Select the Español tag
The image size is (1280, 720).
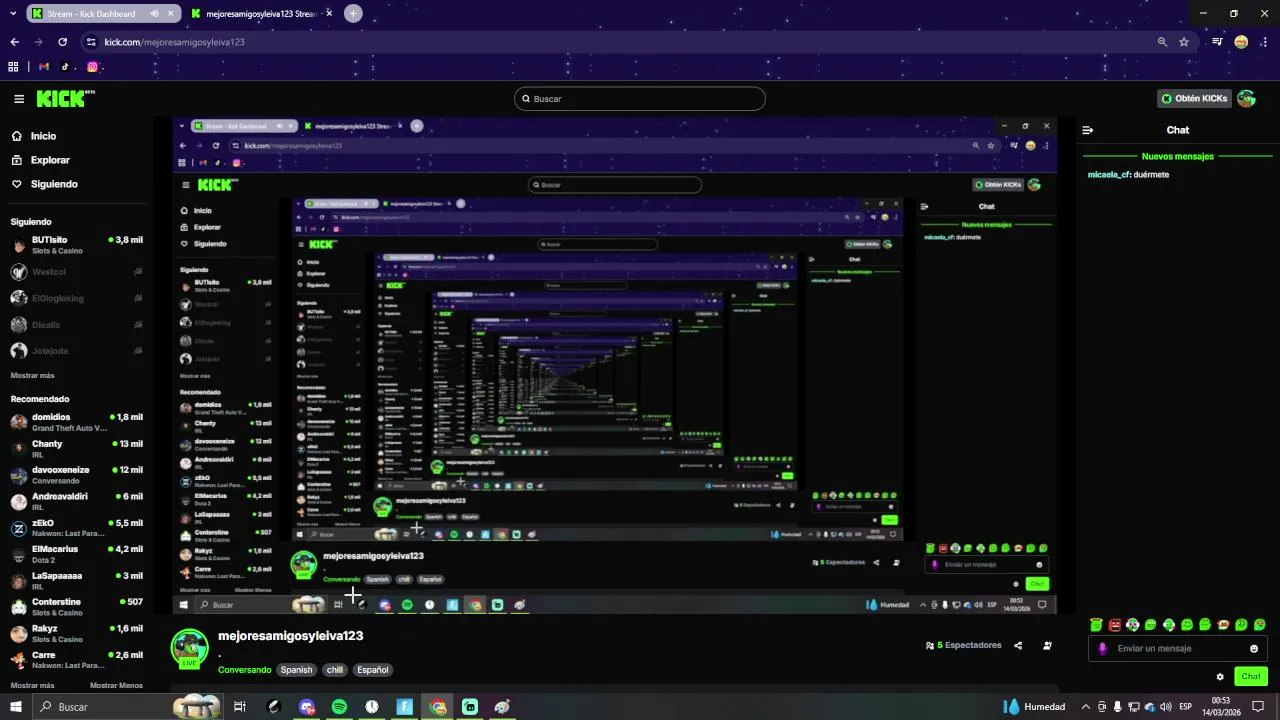(x=373, y=670)
